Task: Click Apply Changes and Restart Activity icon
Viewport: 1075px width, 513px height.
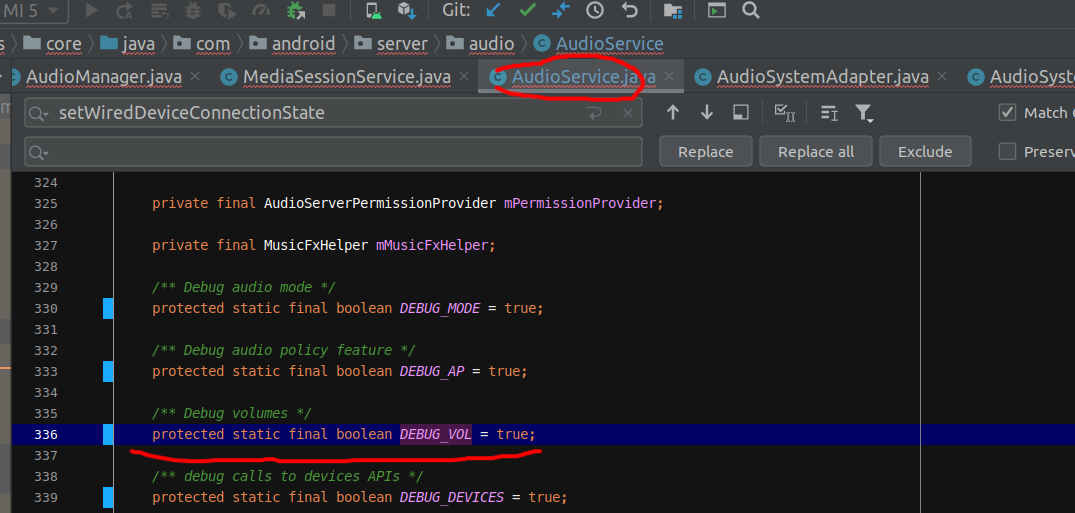Action: (x=125, y=10)
